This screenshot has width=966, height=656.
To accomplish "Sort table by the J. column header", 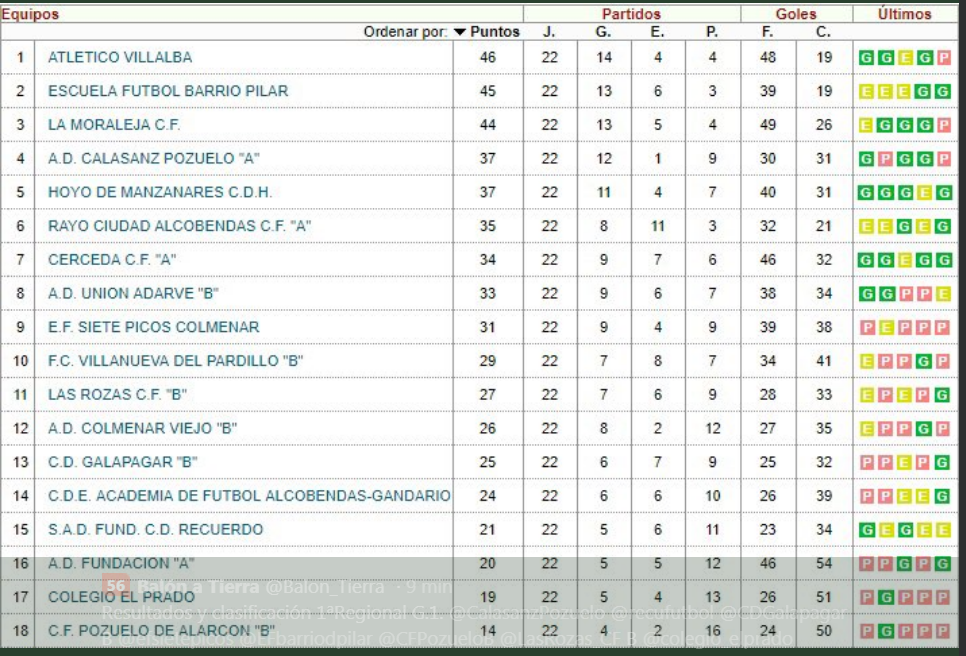I will [549, 32].
